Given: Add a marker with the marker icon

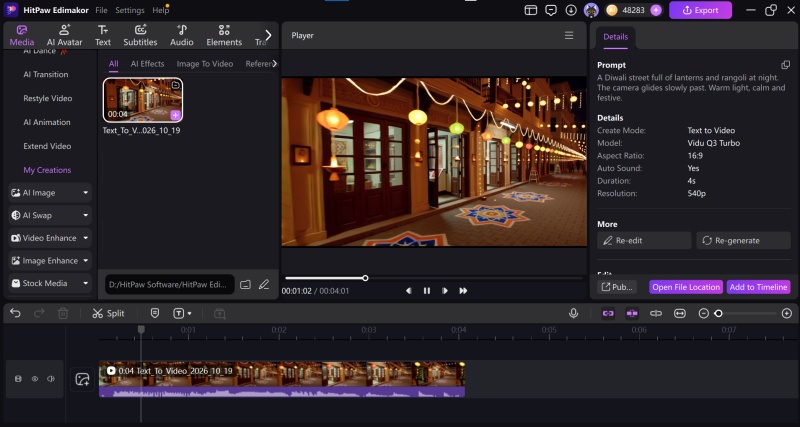Looking at the screenshot, I should click(155, 313).
